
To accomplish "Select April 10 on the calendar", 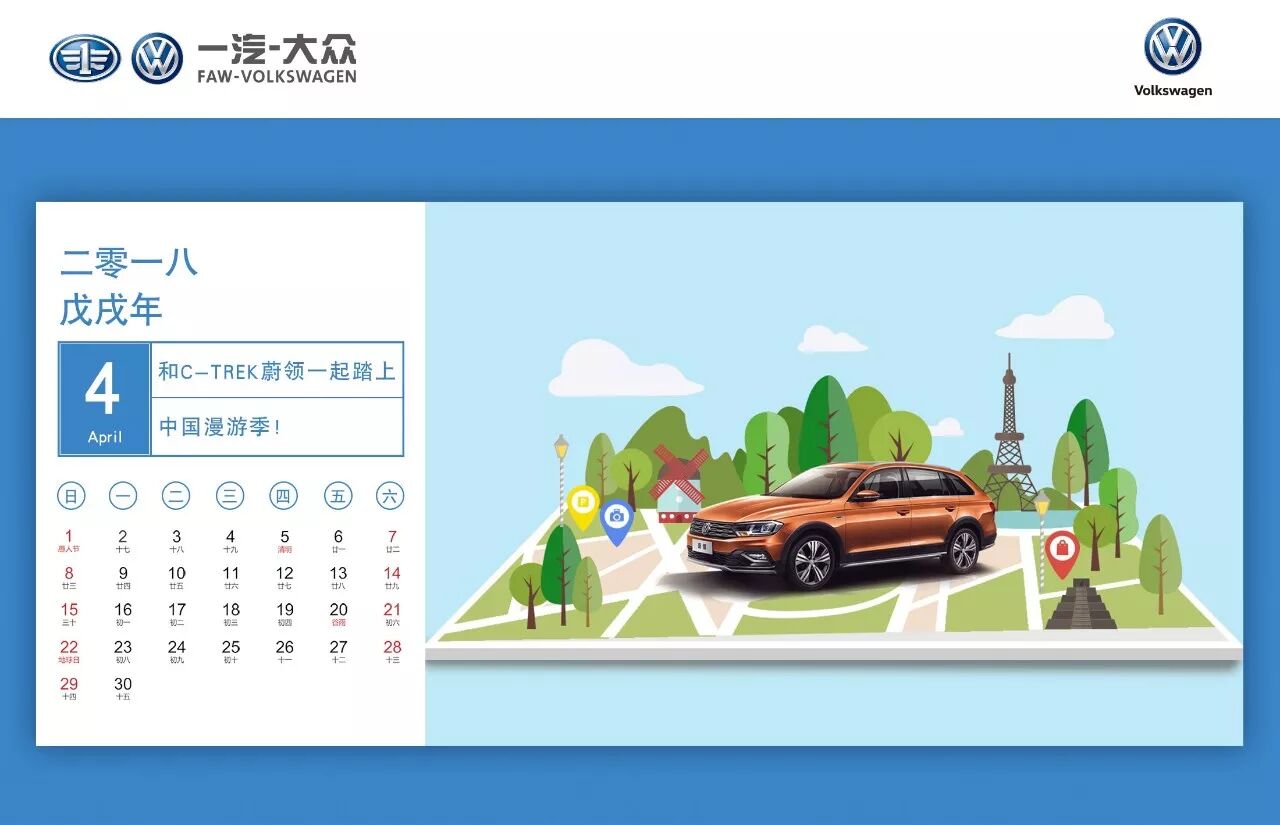I will coord(177,577).
